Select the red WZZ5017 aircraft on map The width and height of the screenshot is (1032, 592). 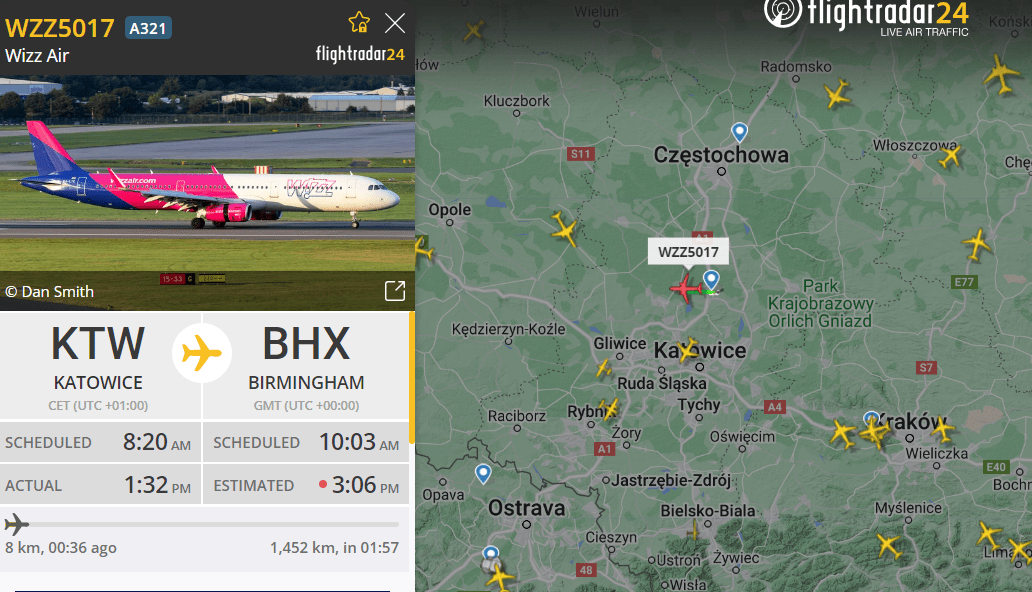(x=686, y=288)
